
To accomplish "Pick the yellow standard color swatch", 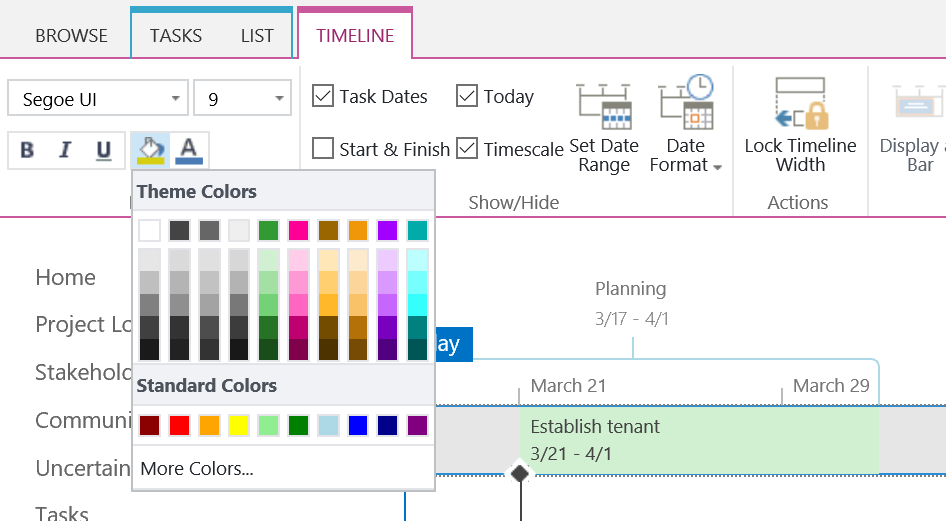I will pyautogui.click(x=239, y=425).
